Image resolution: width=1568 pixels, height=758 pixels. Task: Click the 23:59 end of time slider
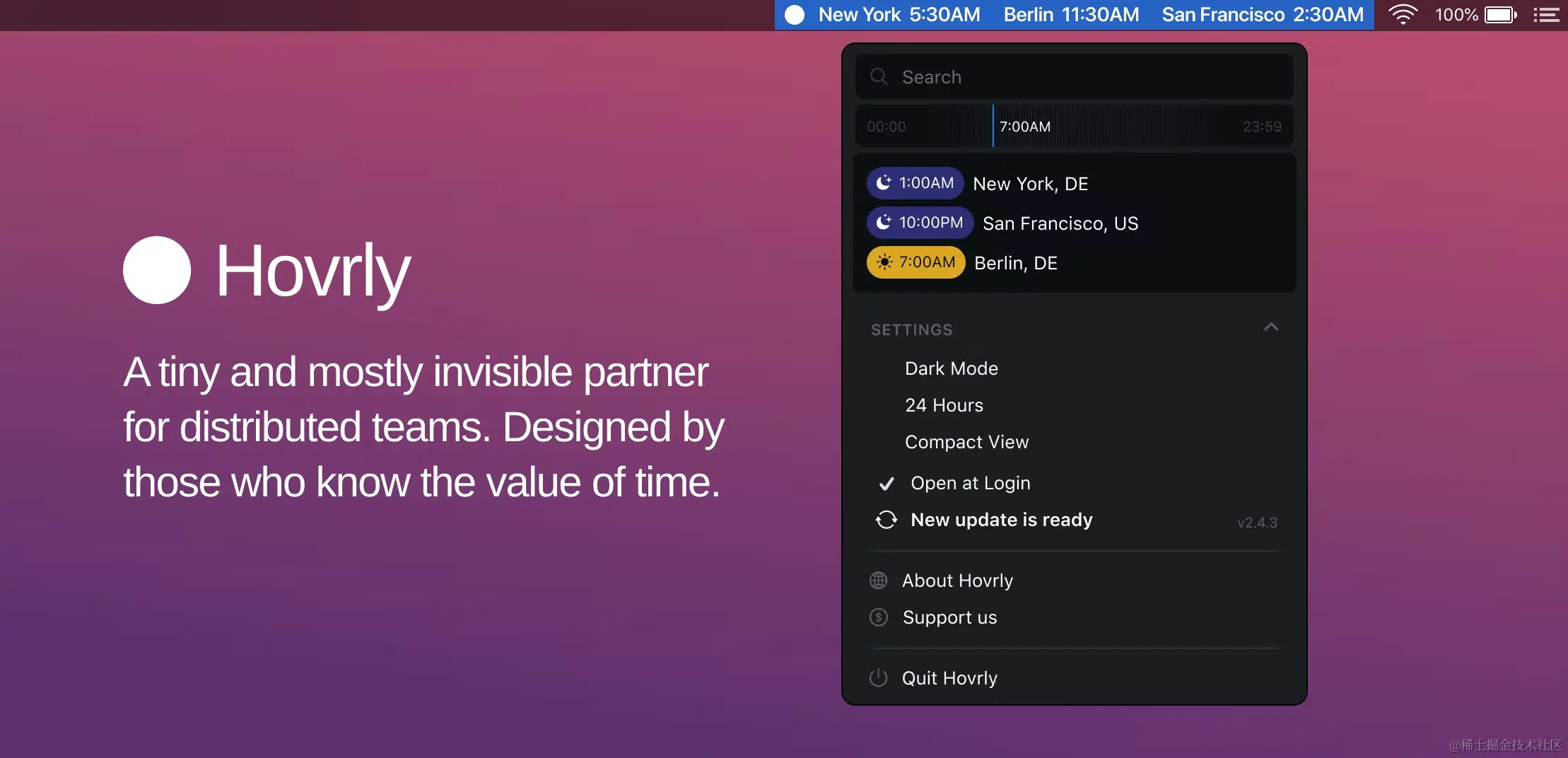[1262, 127]
